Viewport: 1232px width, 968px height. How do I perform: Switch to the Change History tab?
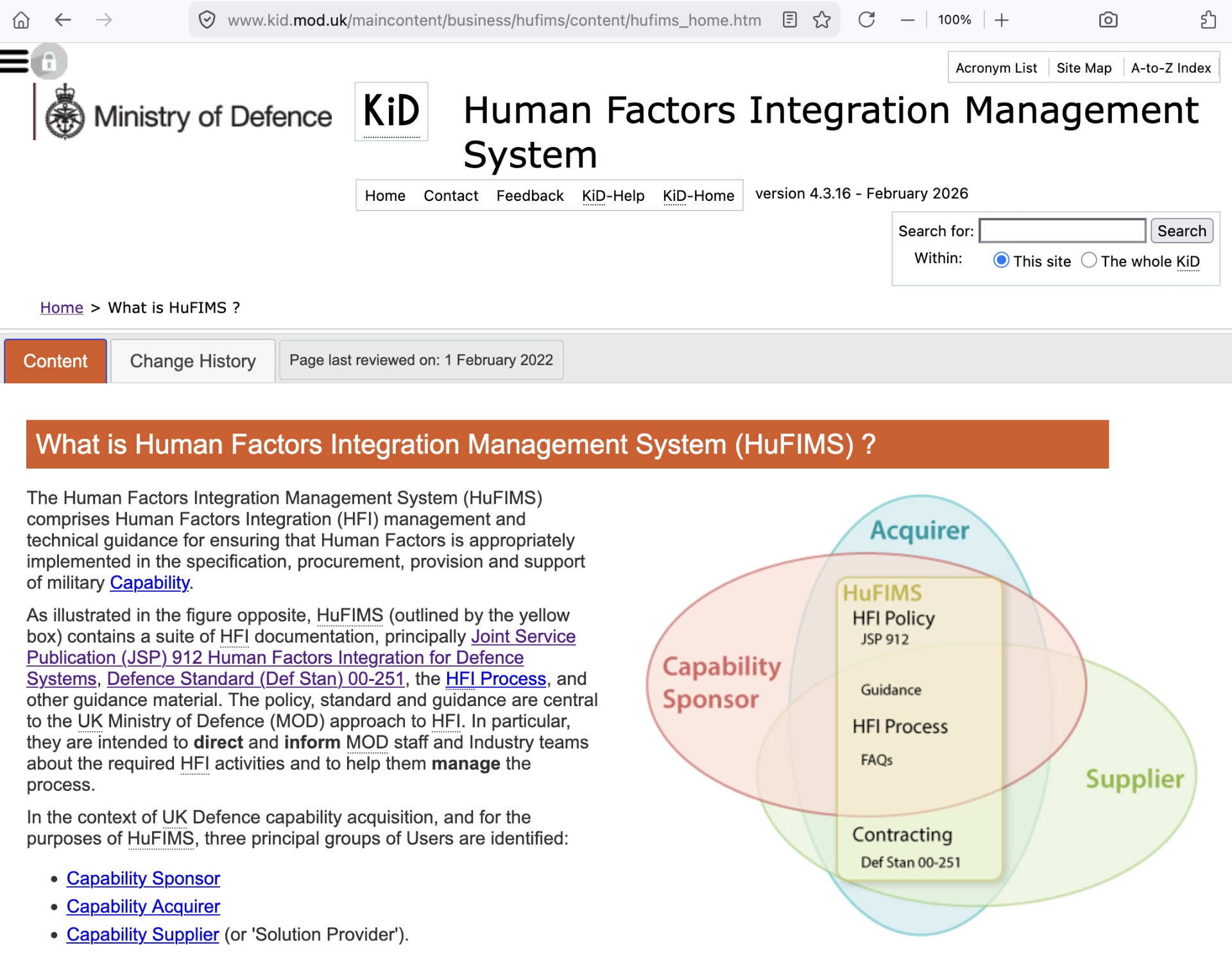(193, 361)
